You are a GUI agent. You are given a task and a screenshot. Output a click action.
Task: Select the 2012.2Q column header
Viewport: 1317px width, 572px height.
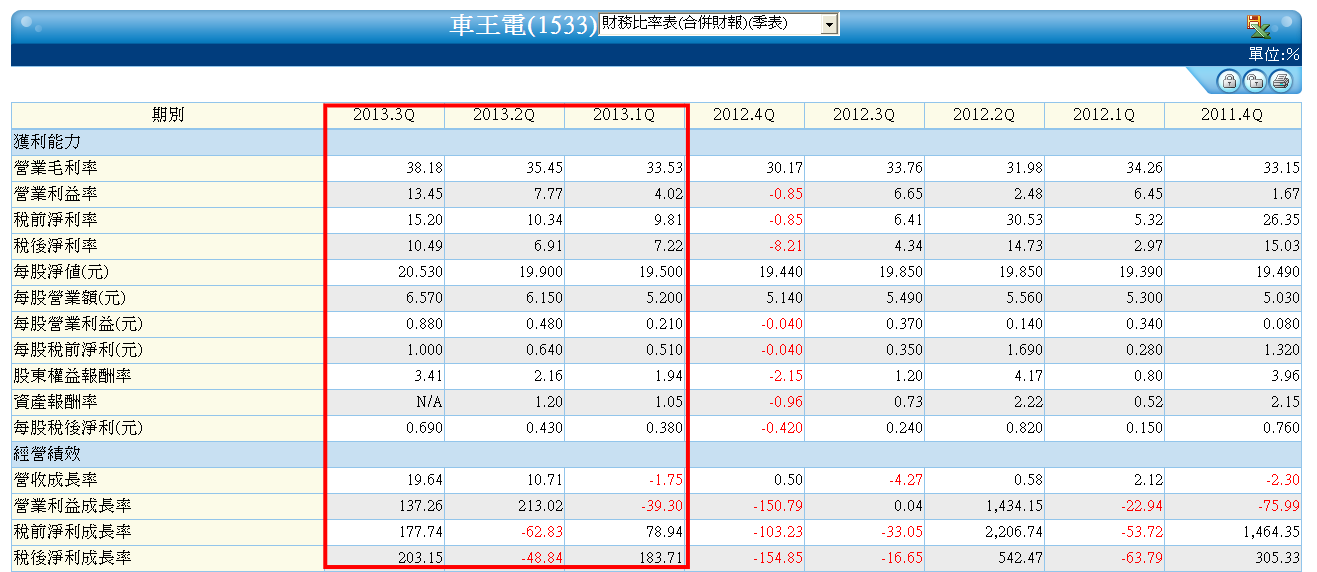984,115
